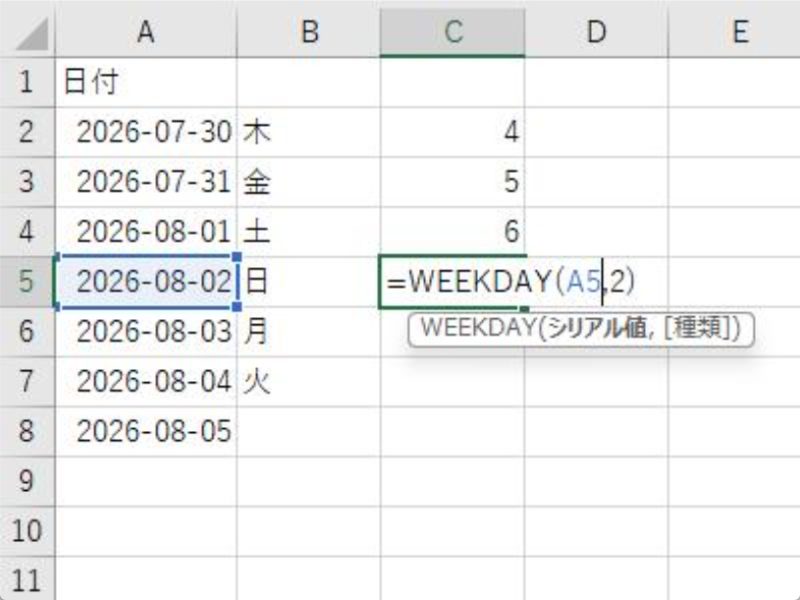Click inside the WEEKDAY formula being edited
The width and height of the screenshot is (800, 600).
(510, 282)
